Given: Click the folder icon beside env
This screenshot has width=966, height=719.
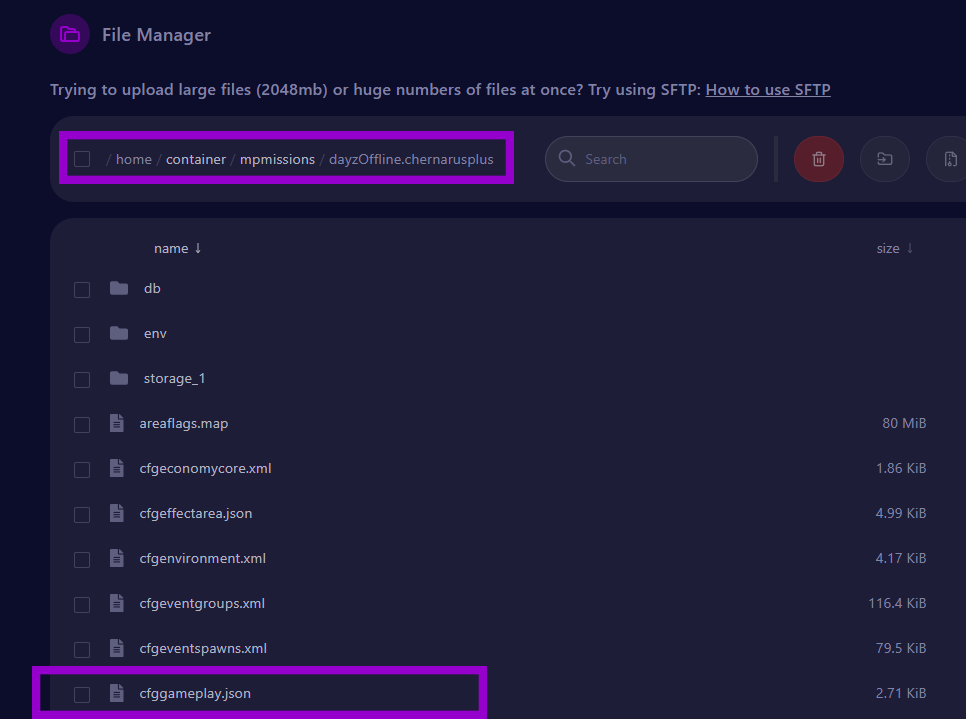Looking at the screenshot, I should pyautogui.click(x=119, y=334).
